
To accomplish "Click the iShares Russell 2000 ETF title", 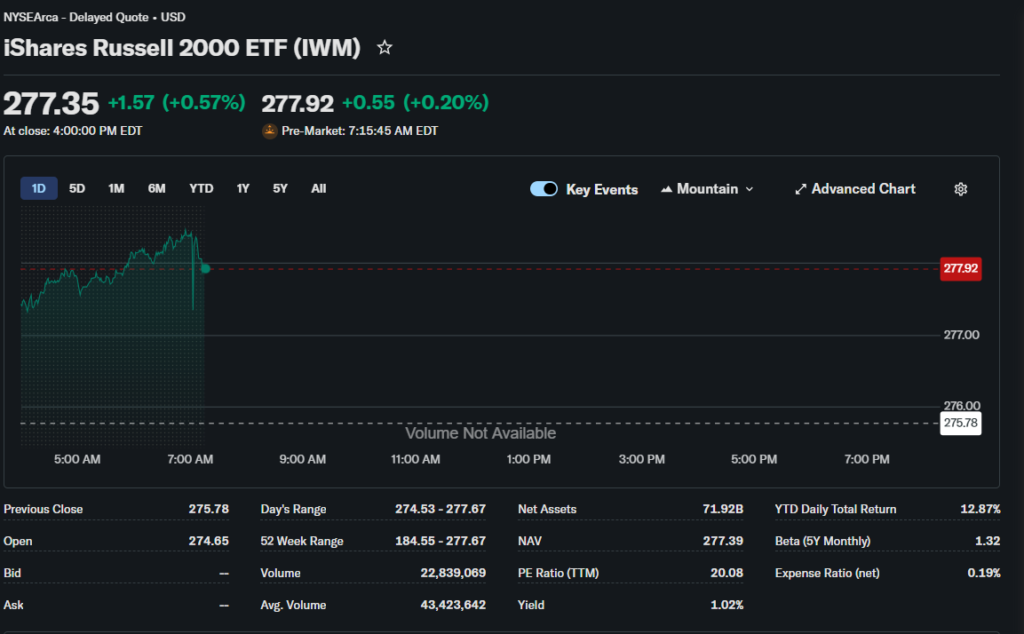I will click(182, 48).
